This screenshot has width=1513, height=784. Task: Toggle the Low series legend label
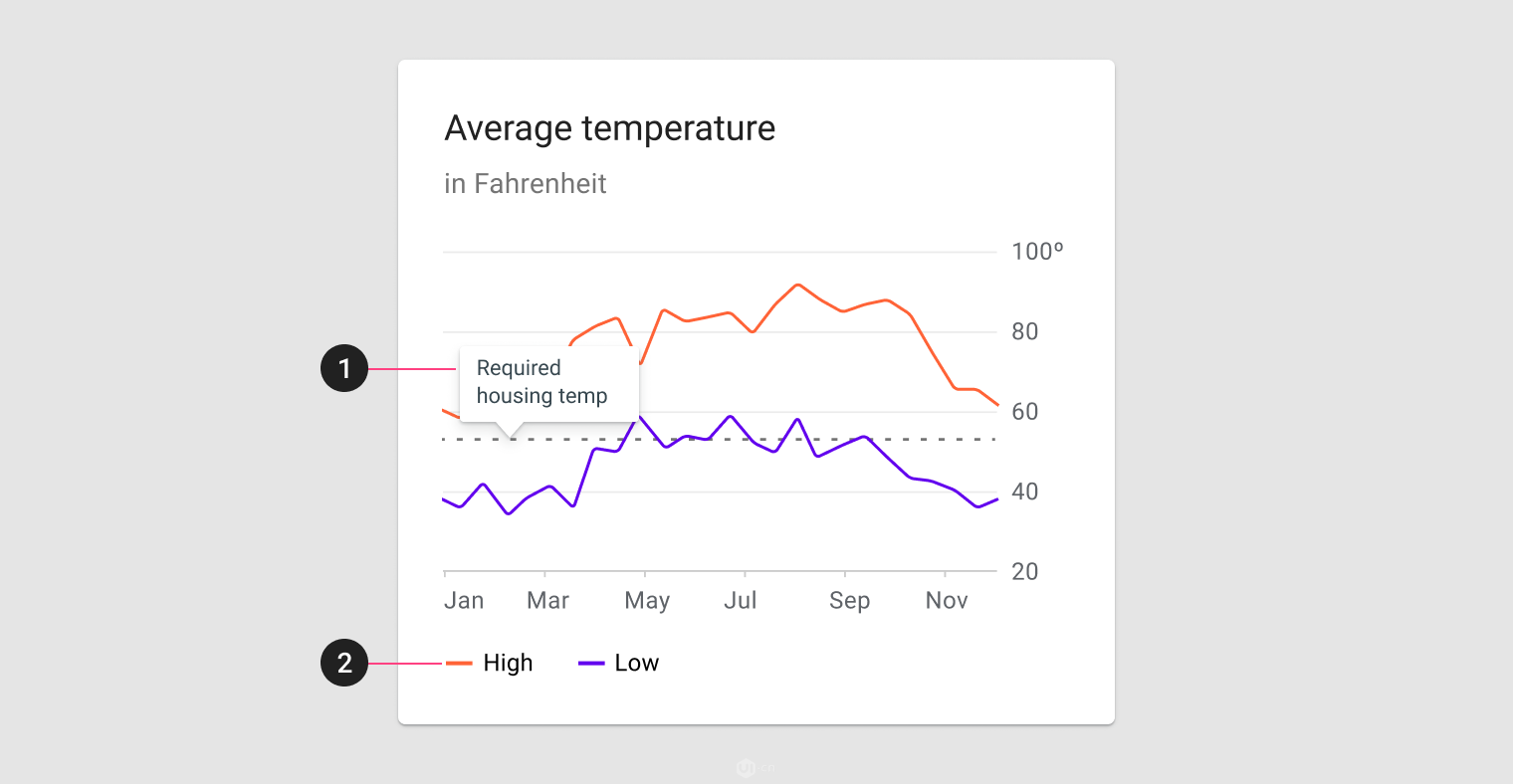pos(637,663)
